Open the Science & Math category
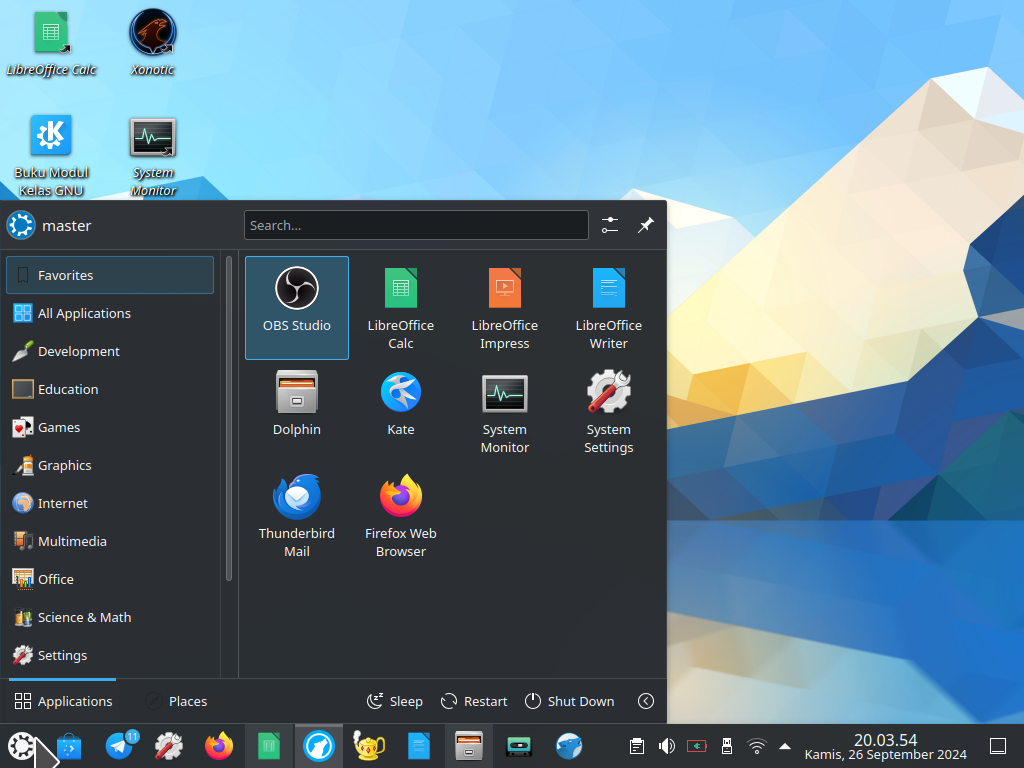This screenshot has height=768, width=1024. (110, 617)
